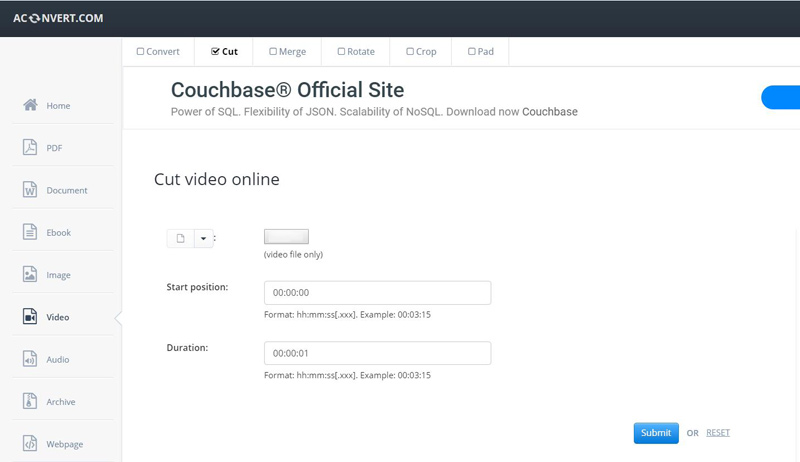Select the Document icon in sidebar

pyautogui.click(x=30, y=190)
